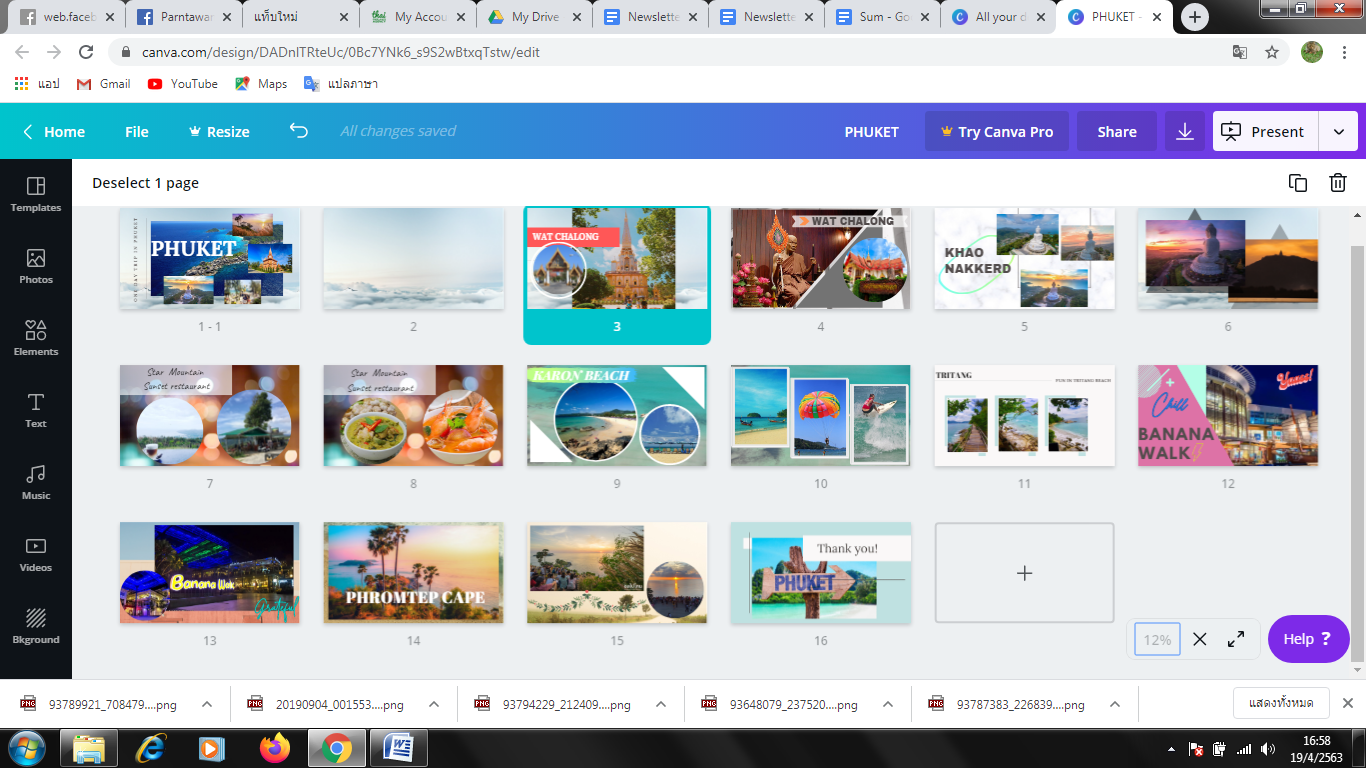
Task: Open the Photos panel
Action: [x=36, y=267]
